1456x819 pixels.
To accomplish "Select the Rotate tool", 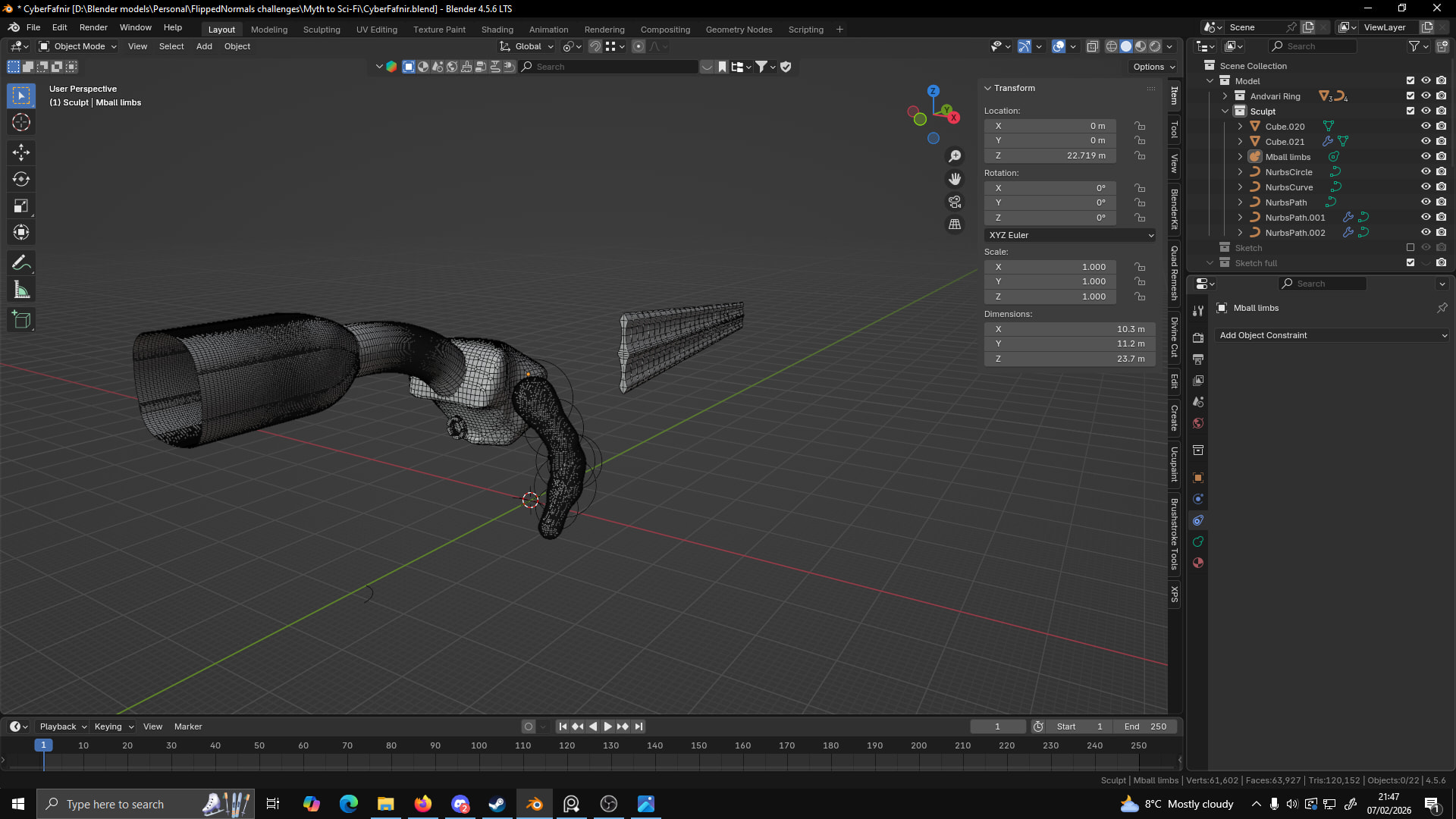I will [21, 179].
